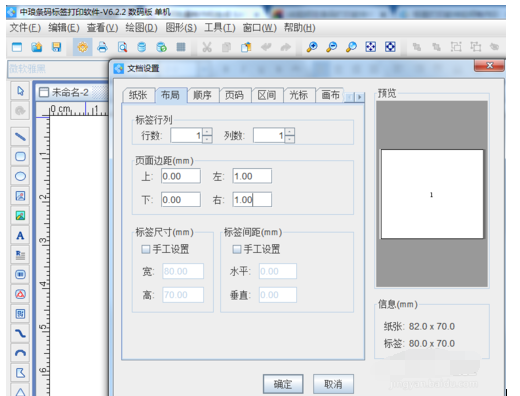Screen dimensions: 520x396
Task: Show more tabs with right arrow
Action: (359, 97)
